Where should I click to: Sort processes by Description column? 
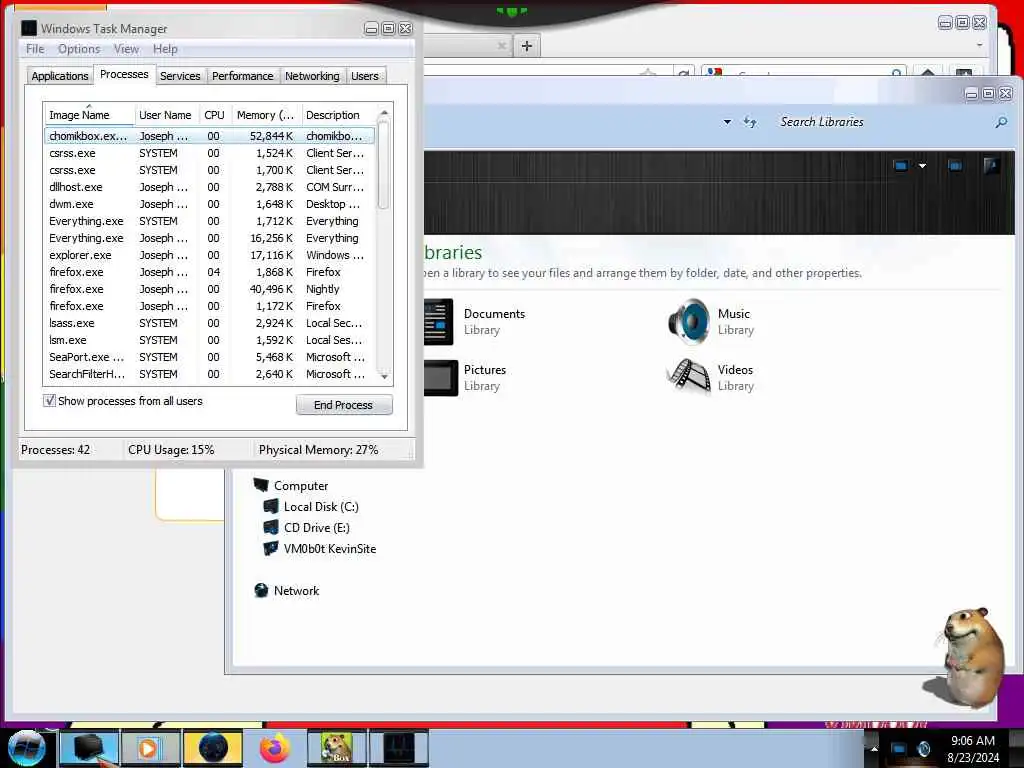pyautogui.click(x=338, y=115)
